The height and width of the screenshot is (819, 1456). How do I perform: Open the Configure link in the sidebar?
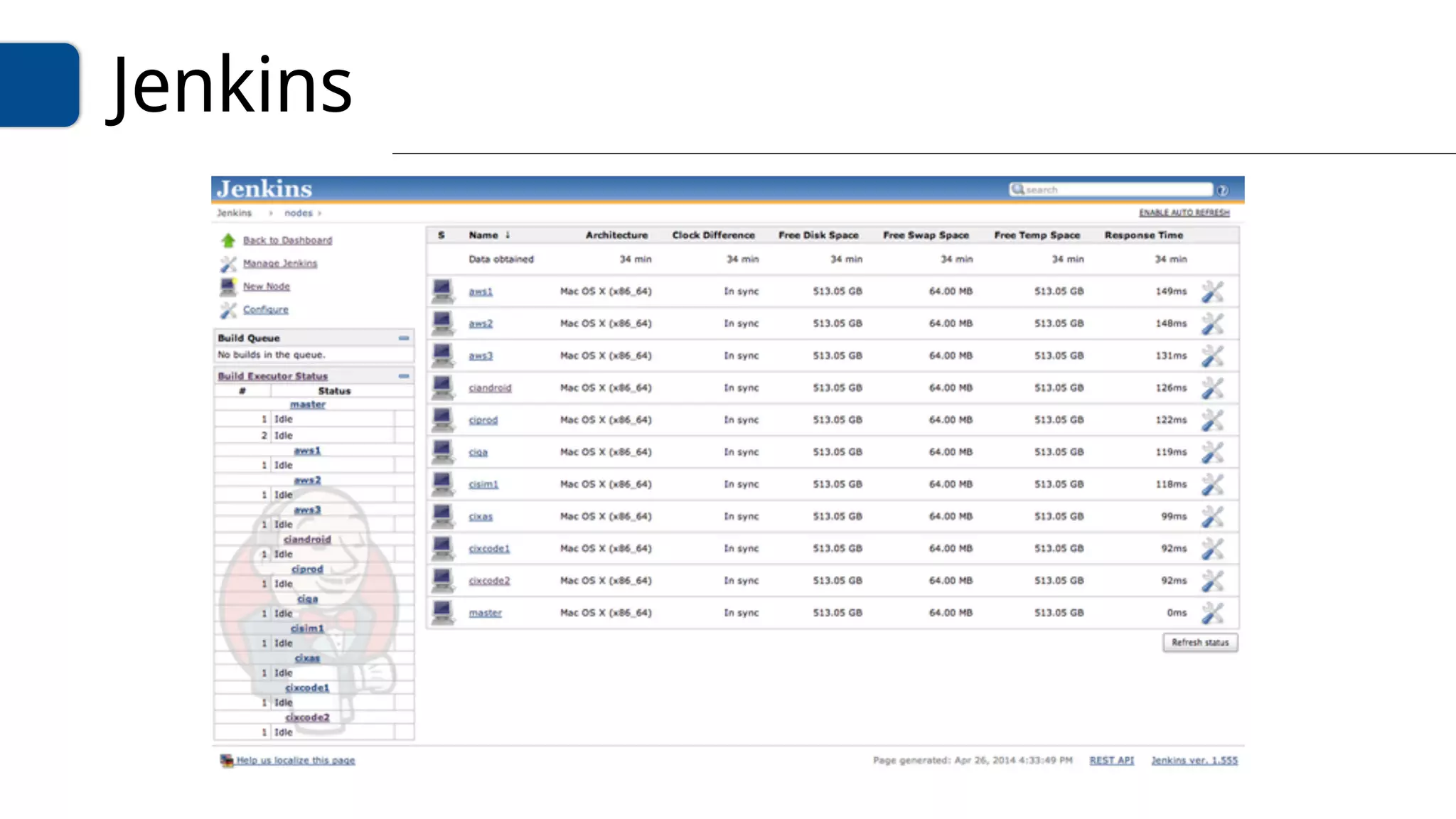pos(266,310)
